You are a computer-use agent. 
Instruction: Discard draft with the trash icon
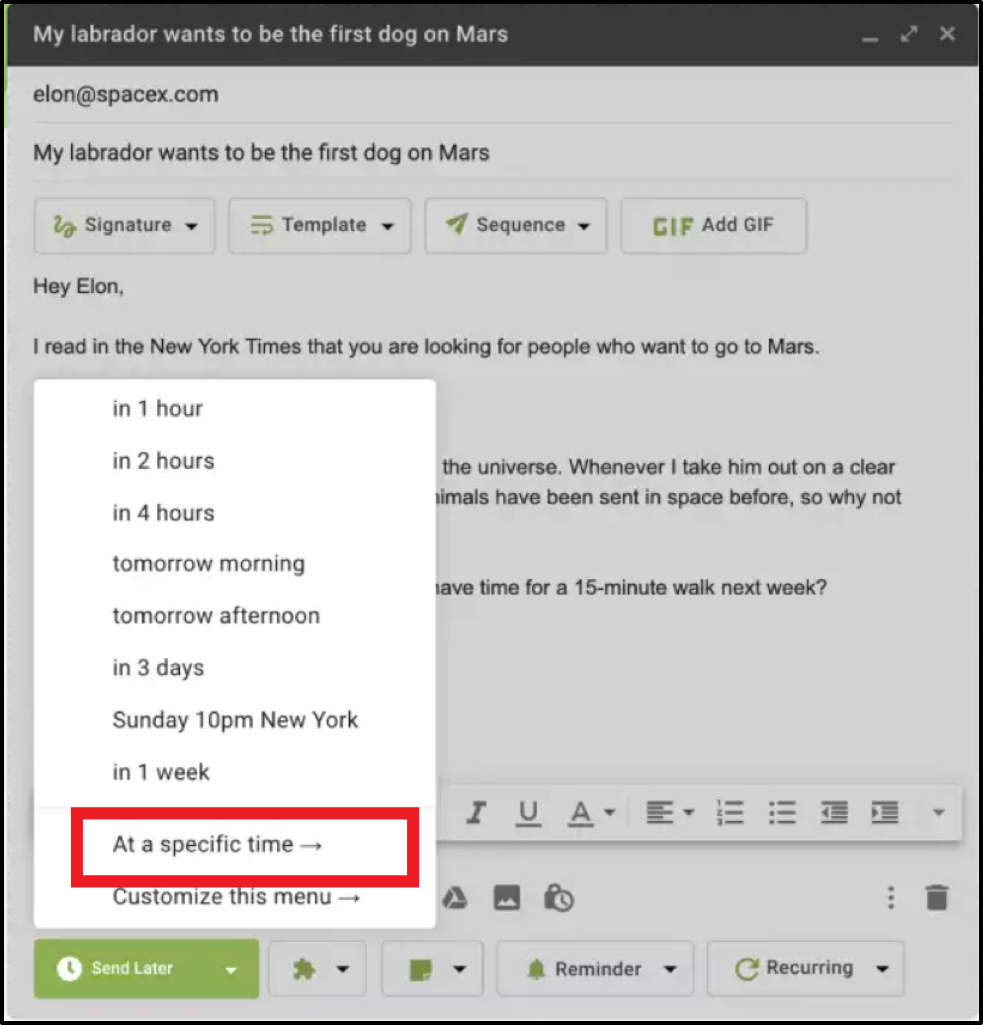click(x=936, y=898)
